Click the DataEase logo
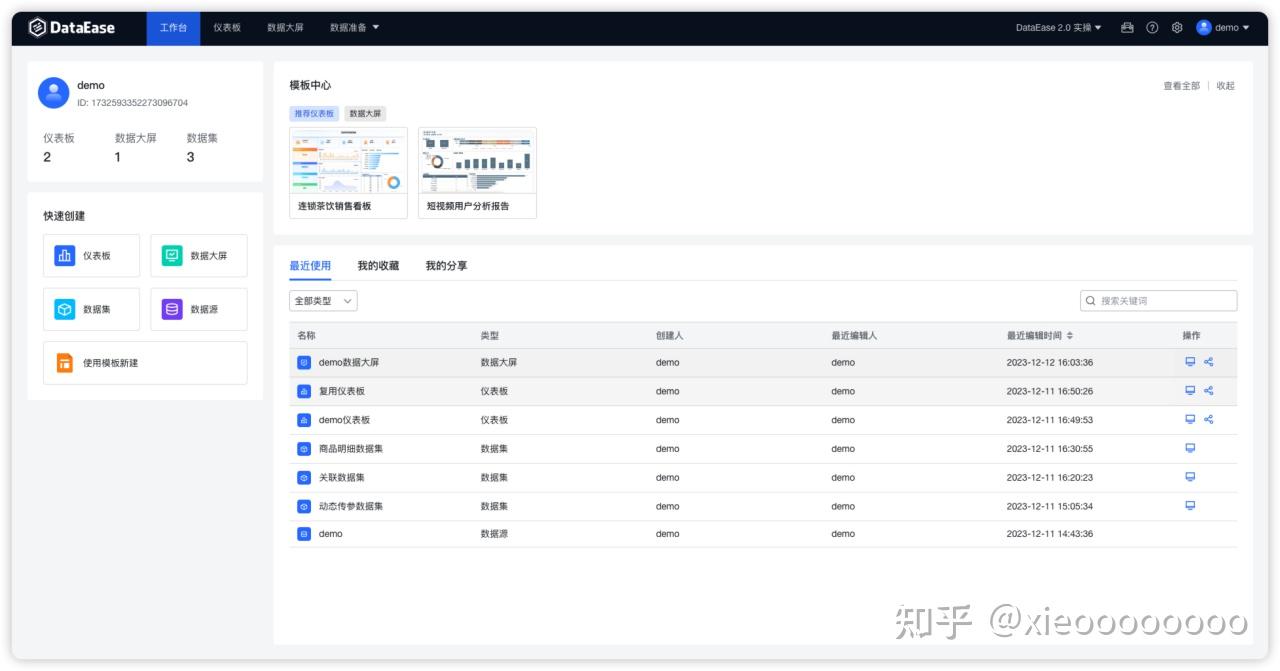The height and width of the screenshot is (671, 1280). pos(71,28)
